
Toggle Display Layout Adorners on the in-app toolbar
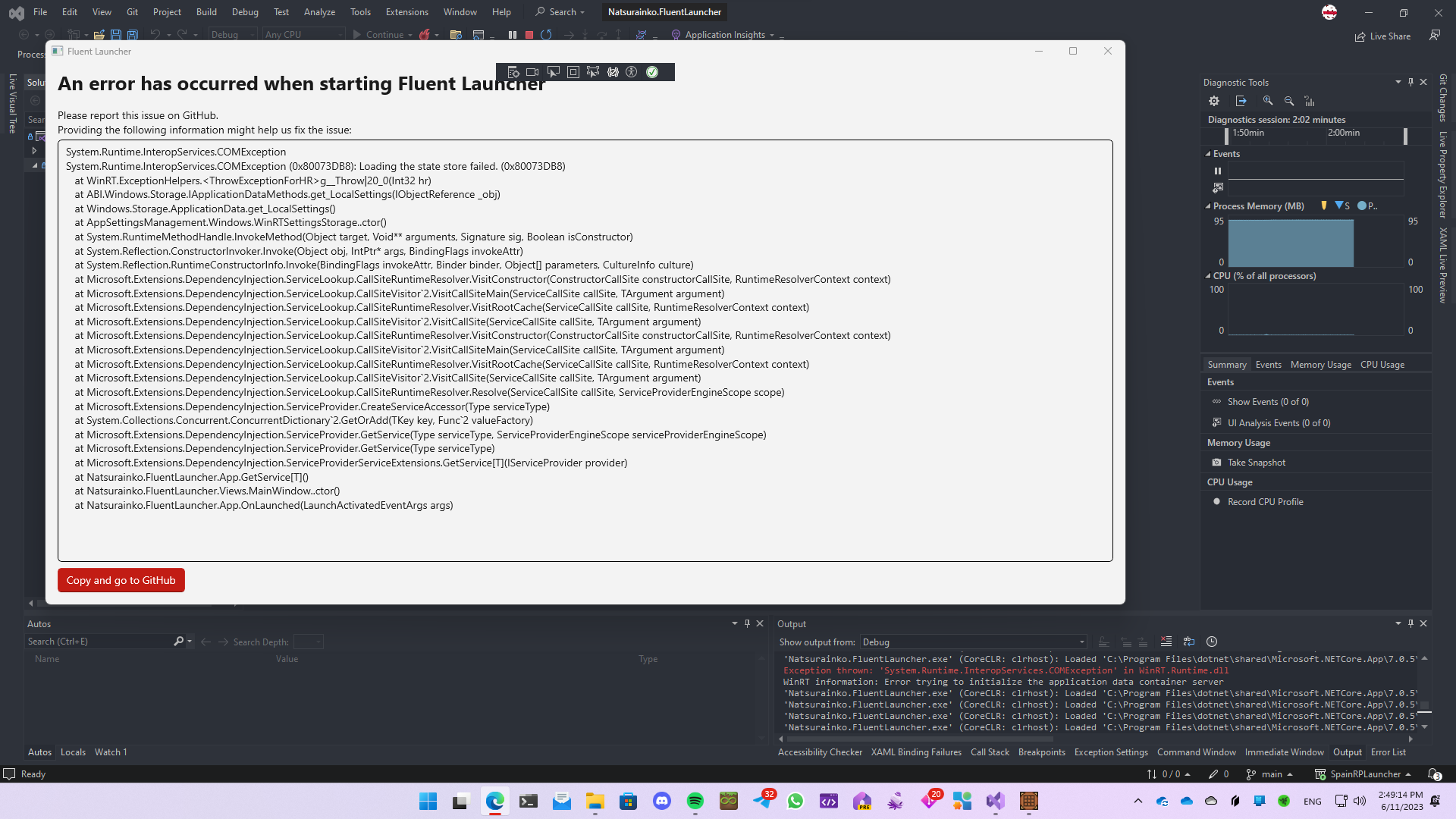[x=573, y=72]
